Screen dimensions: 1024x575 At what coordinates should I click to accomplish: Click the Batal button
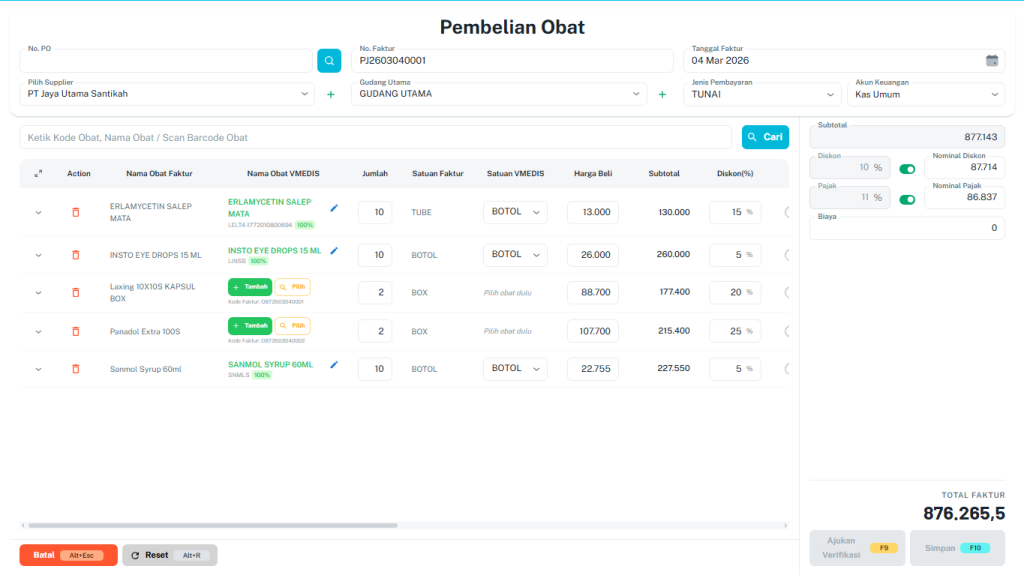[68, 555]
